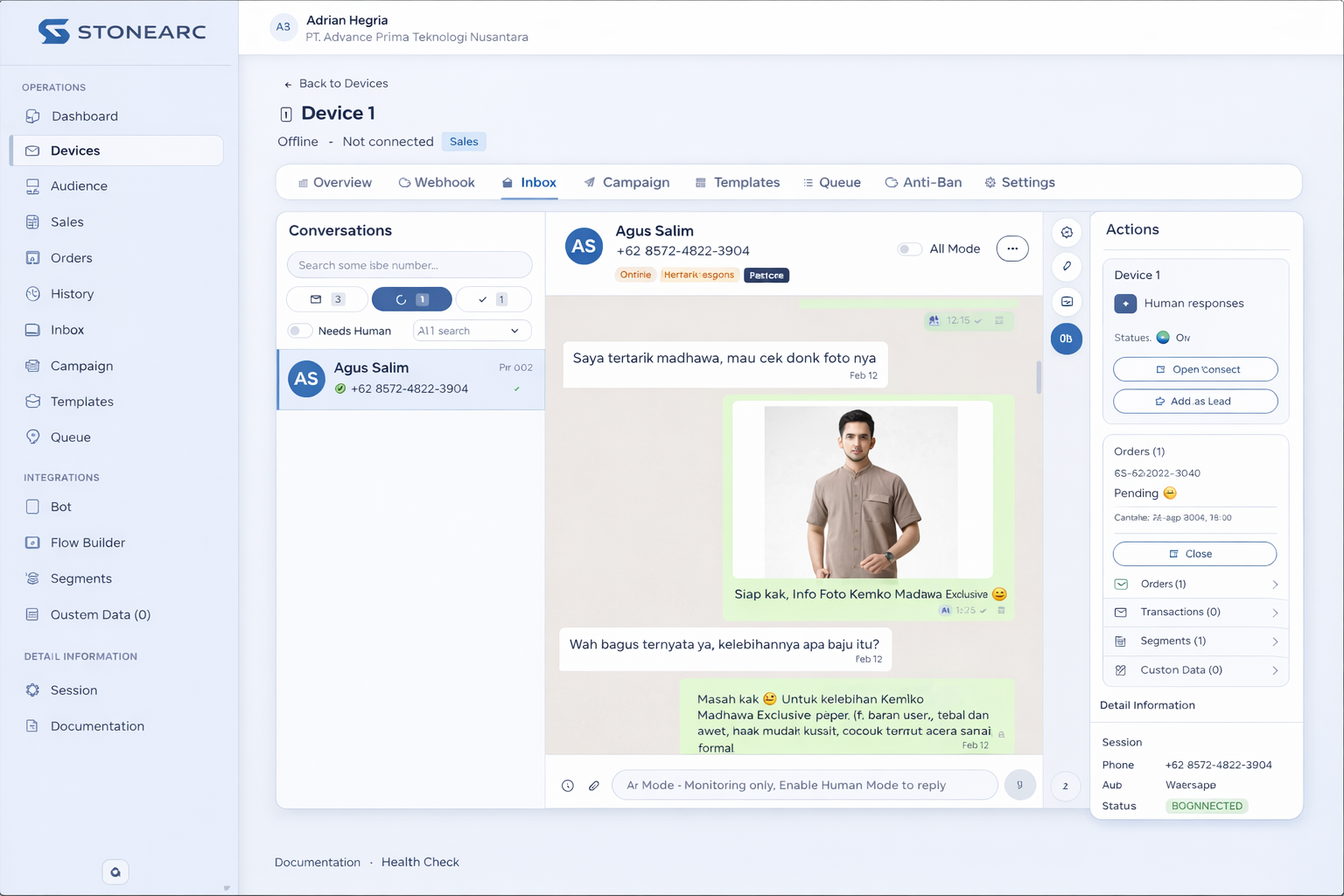
Task: Expand the Transactions (0) row
Action: pyautogui.click(x=1195, y=612)
